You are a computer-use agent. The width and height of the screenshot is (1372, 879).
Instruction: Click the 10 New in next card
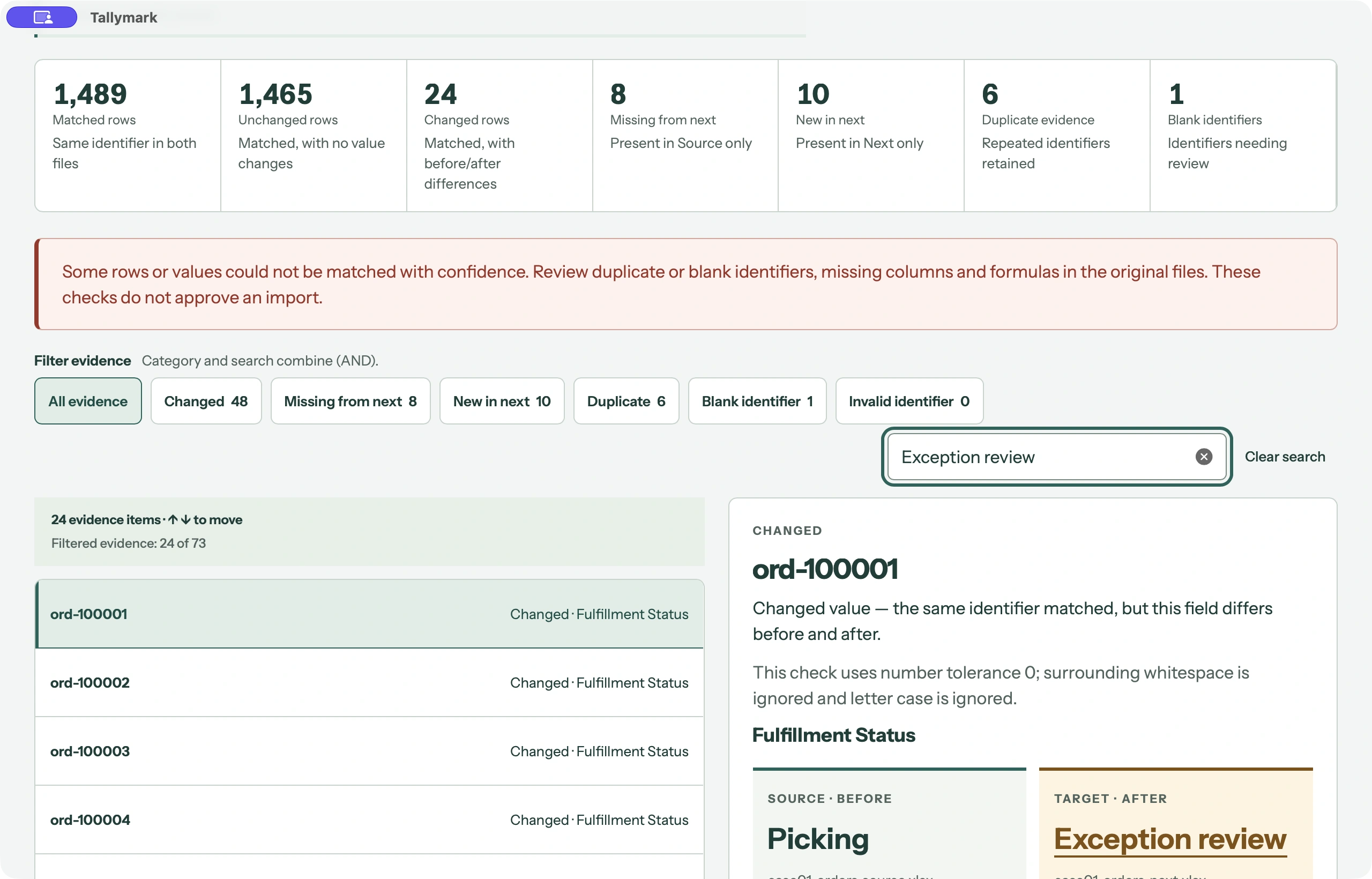(x=871, y=136)
